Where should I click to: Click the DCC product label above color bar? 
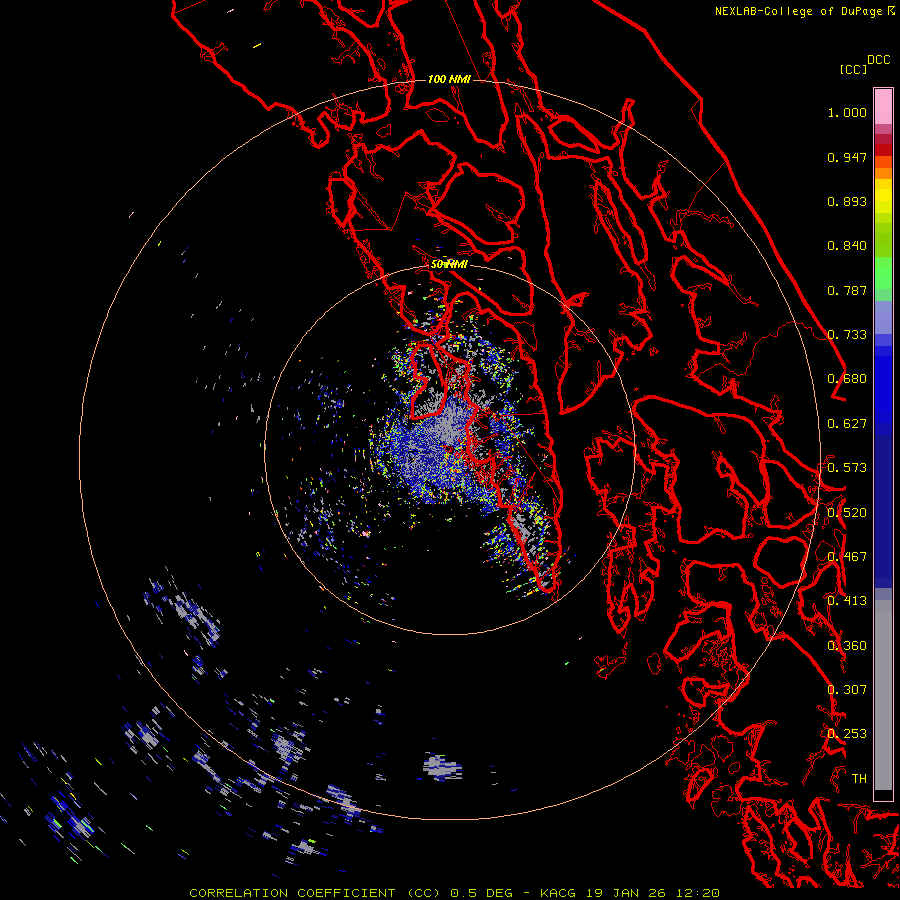879,60
